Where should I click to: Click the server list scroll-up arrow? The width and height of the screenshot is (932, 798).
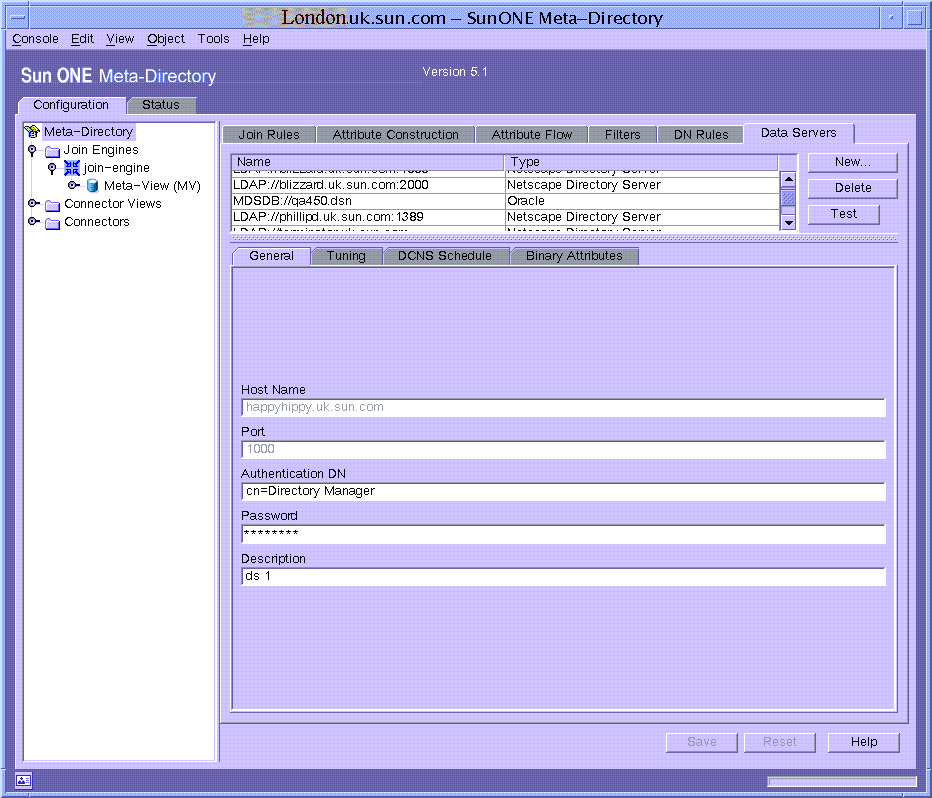(788, 179)
